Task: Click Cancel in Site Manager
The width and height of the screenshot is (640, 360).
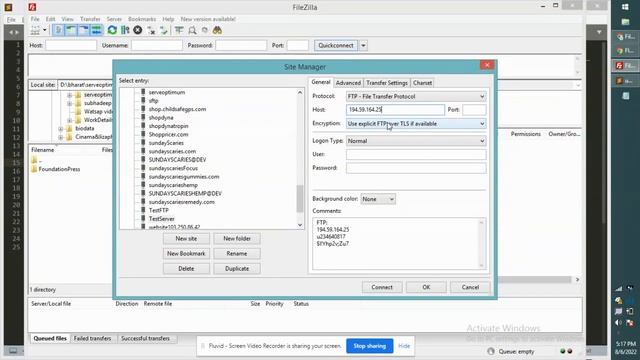Action: tap(470, 287)
